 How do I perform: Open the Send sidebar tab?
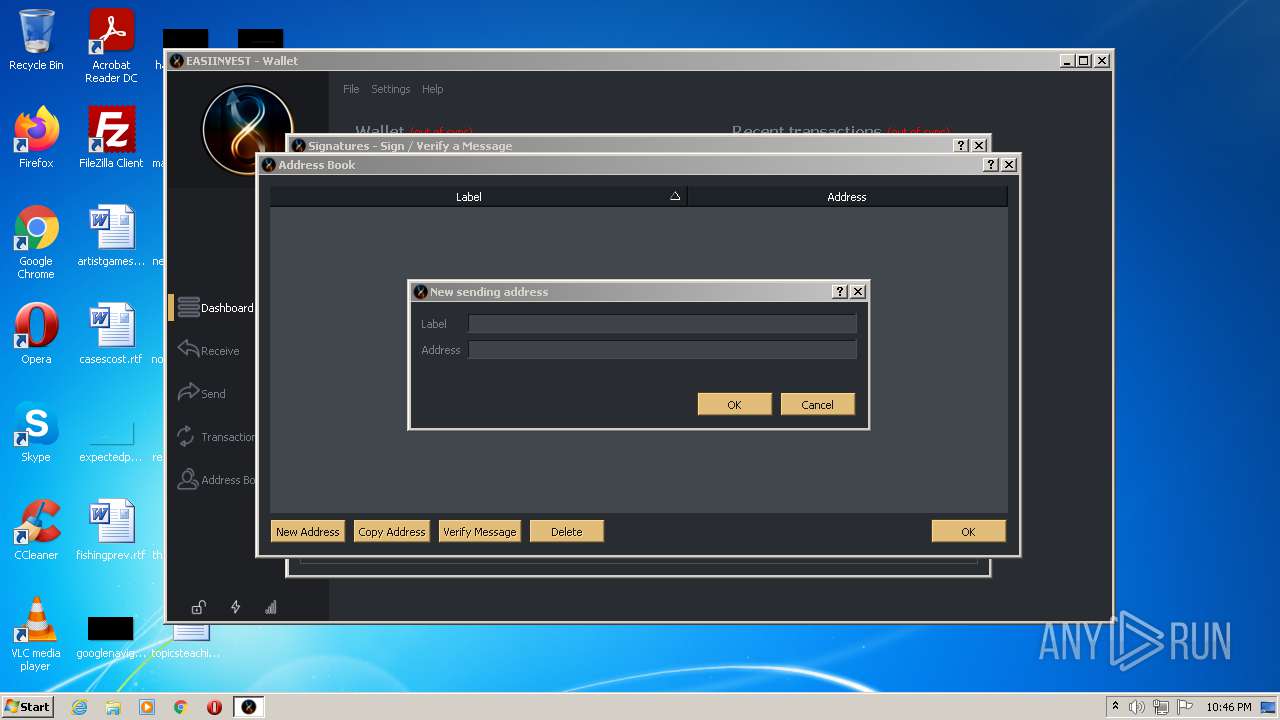pyautogui.click(x=204, y=394)
